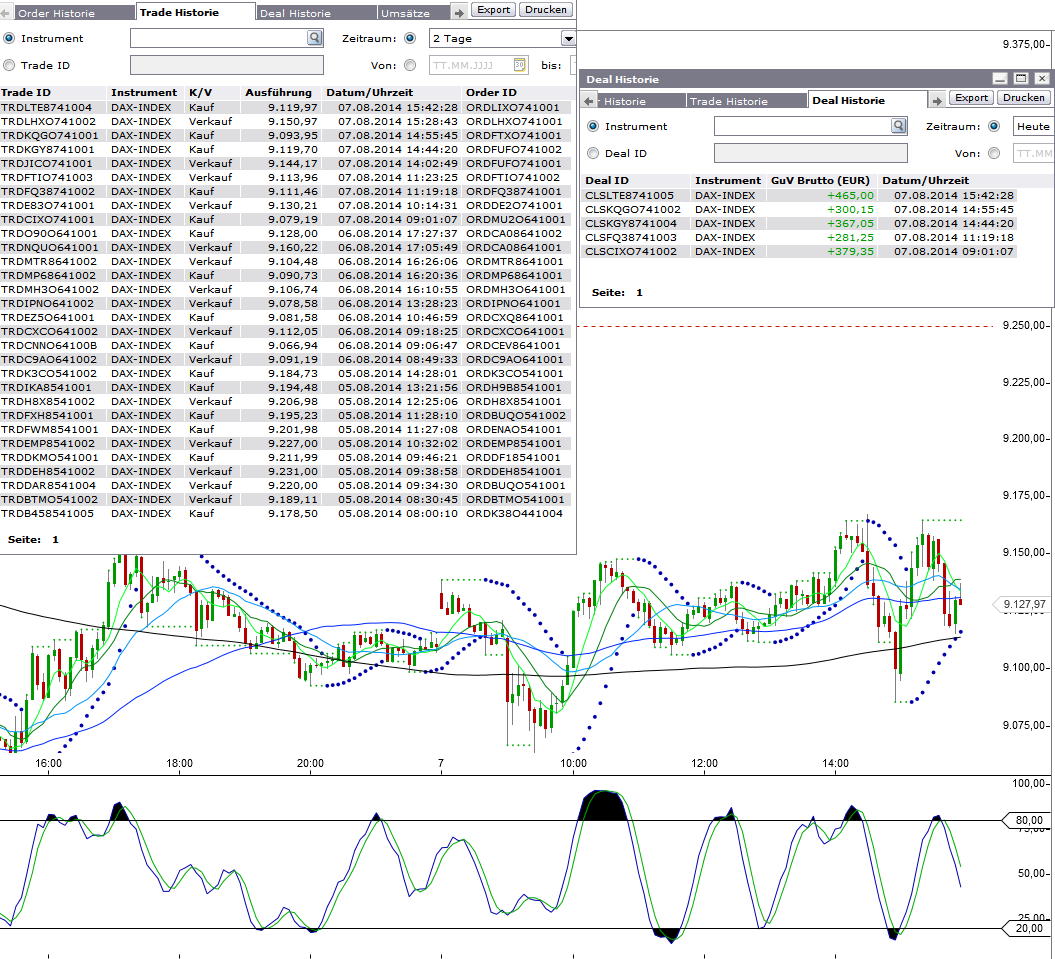Screen dimensions: 1055x959
Task: Open the Historie tab in Deal Historie window
Action: [x=642, y=101]
